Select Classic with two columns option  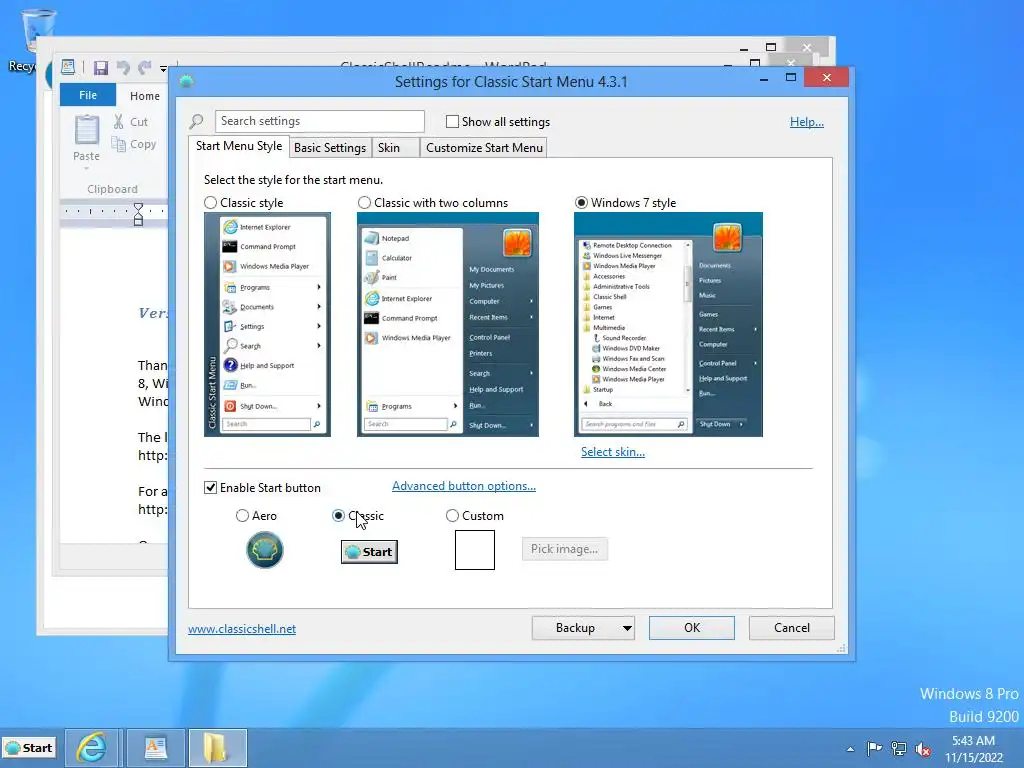[x=364, y=202]
